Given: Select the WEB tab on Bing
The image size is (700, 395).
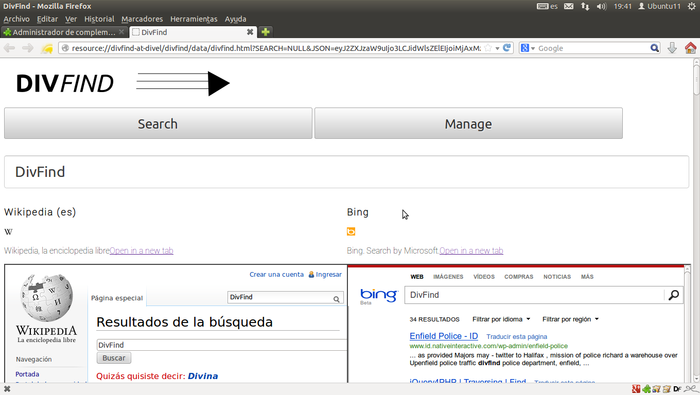Looking at the screenshot, I should tap(417, 277).
